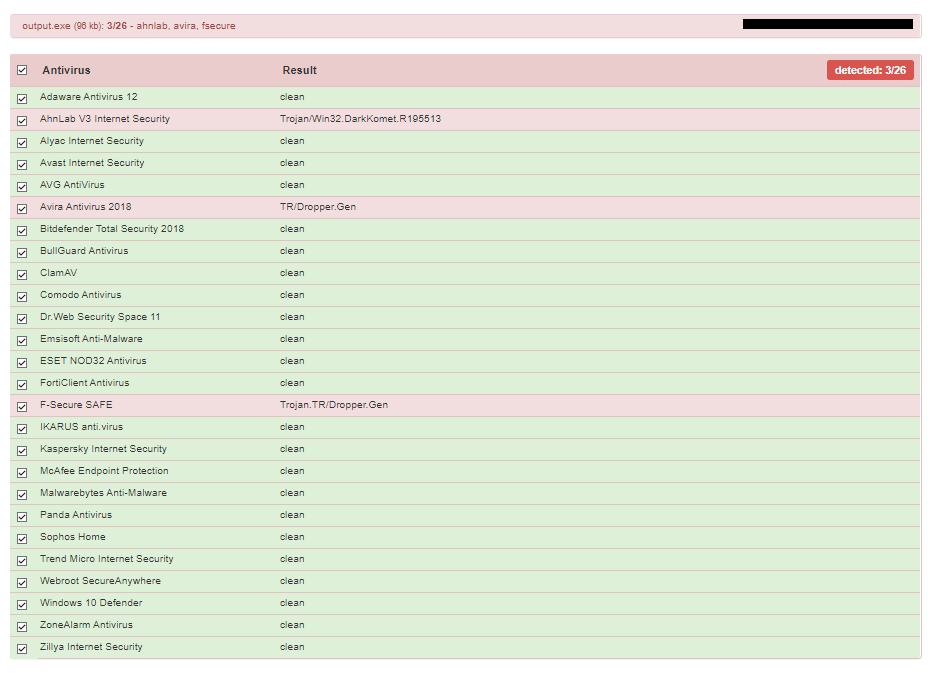Click the Trojan.TR/Dropper.Gen result for F-Secure
Image resolution: width=937 pixels, height=673 pixels.
point(334,405)
